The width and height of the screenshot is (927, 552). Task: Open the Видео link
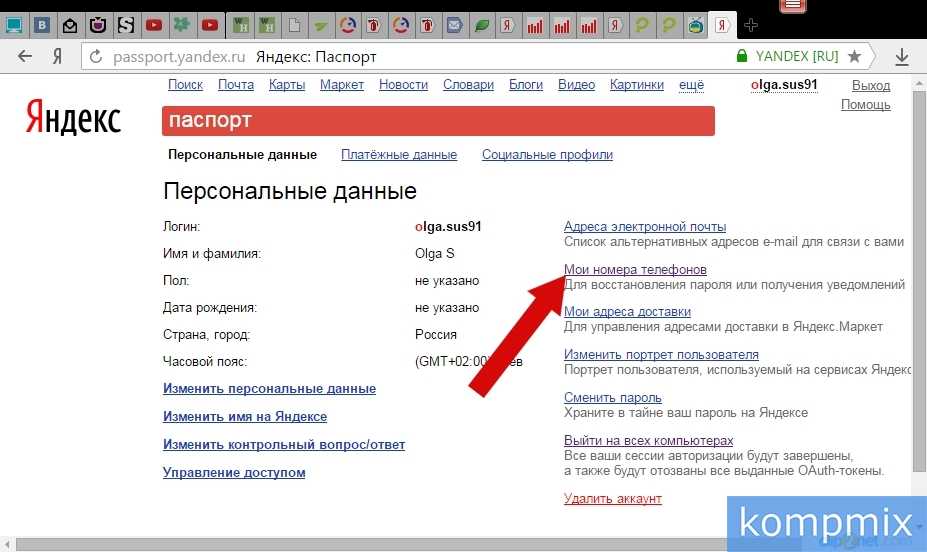(576, 85)
